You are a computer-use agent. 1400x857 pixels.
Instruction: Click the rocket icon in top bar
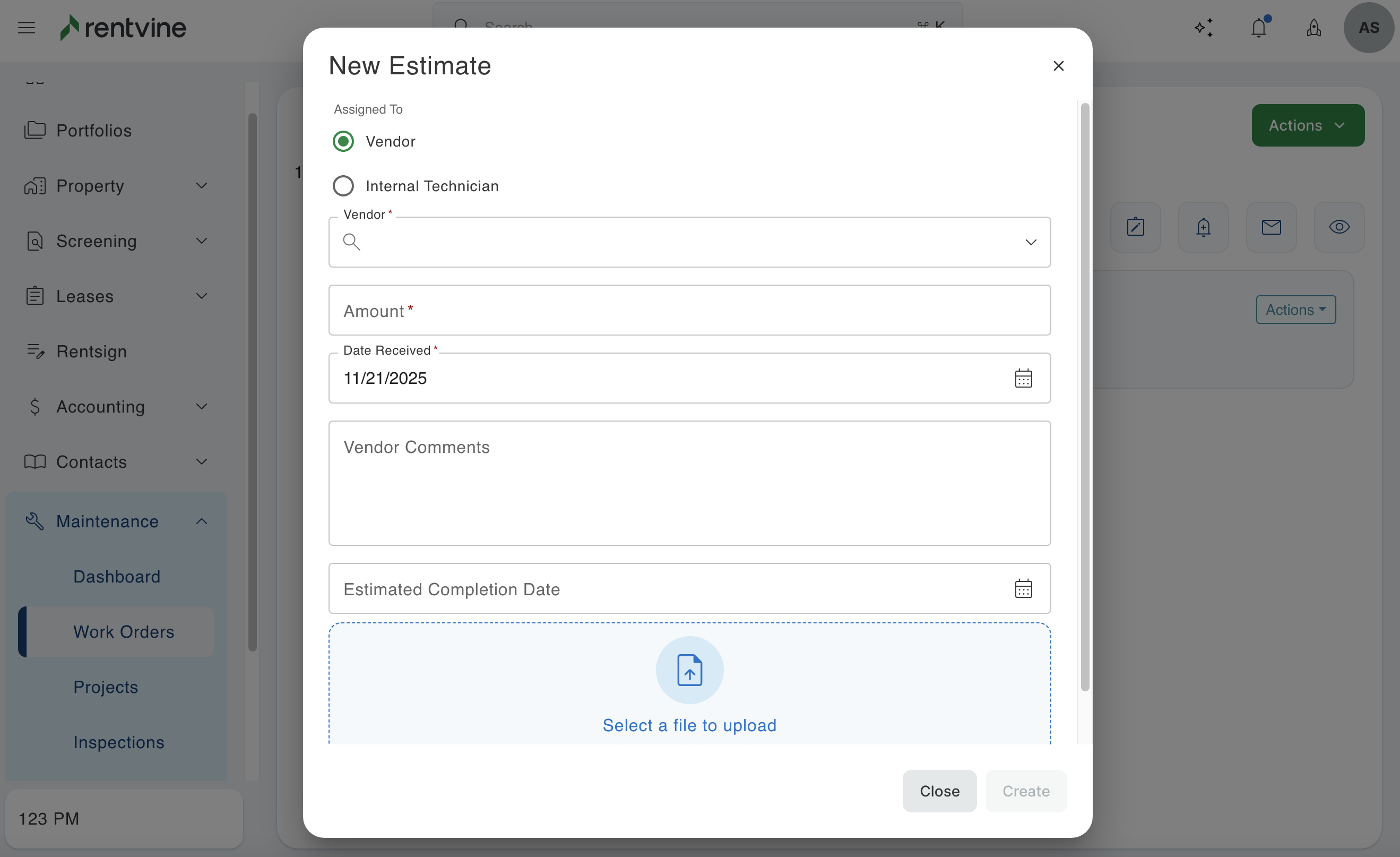pyautogui.click(x=1313, y=27)
